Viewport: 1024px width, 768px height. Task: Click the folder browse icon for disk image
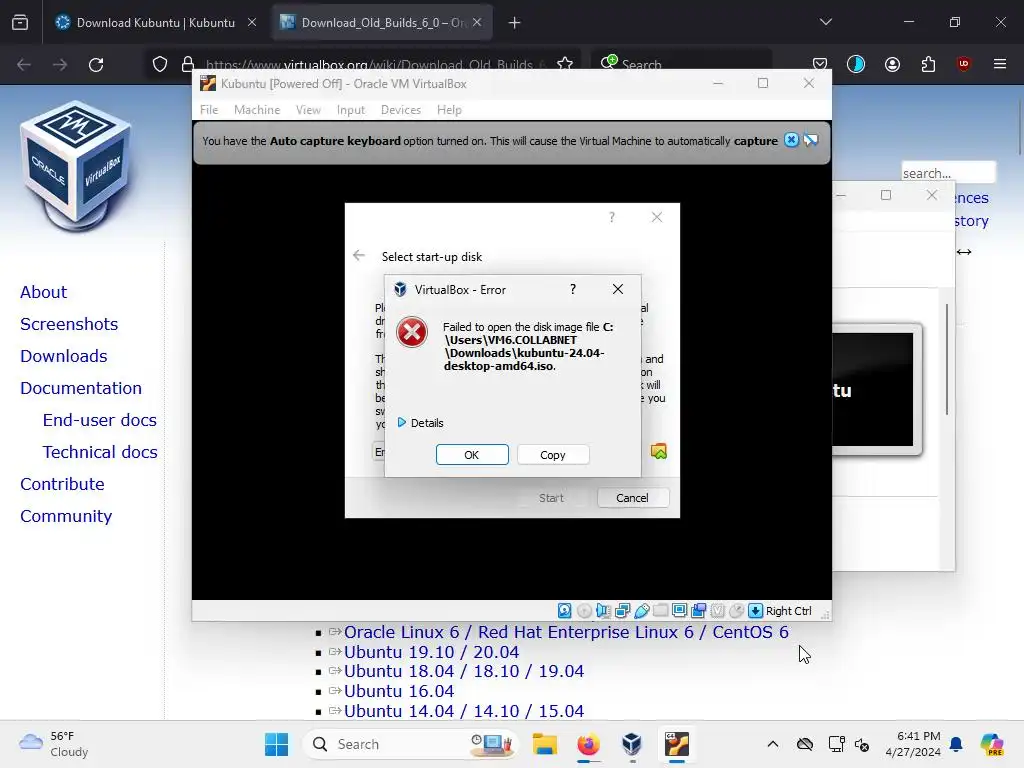click(658, 451)
